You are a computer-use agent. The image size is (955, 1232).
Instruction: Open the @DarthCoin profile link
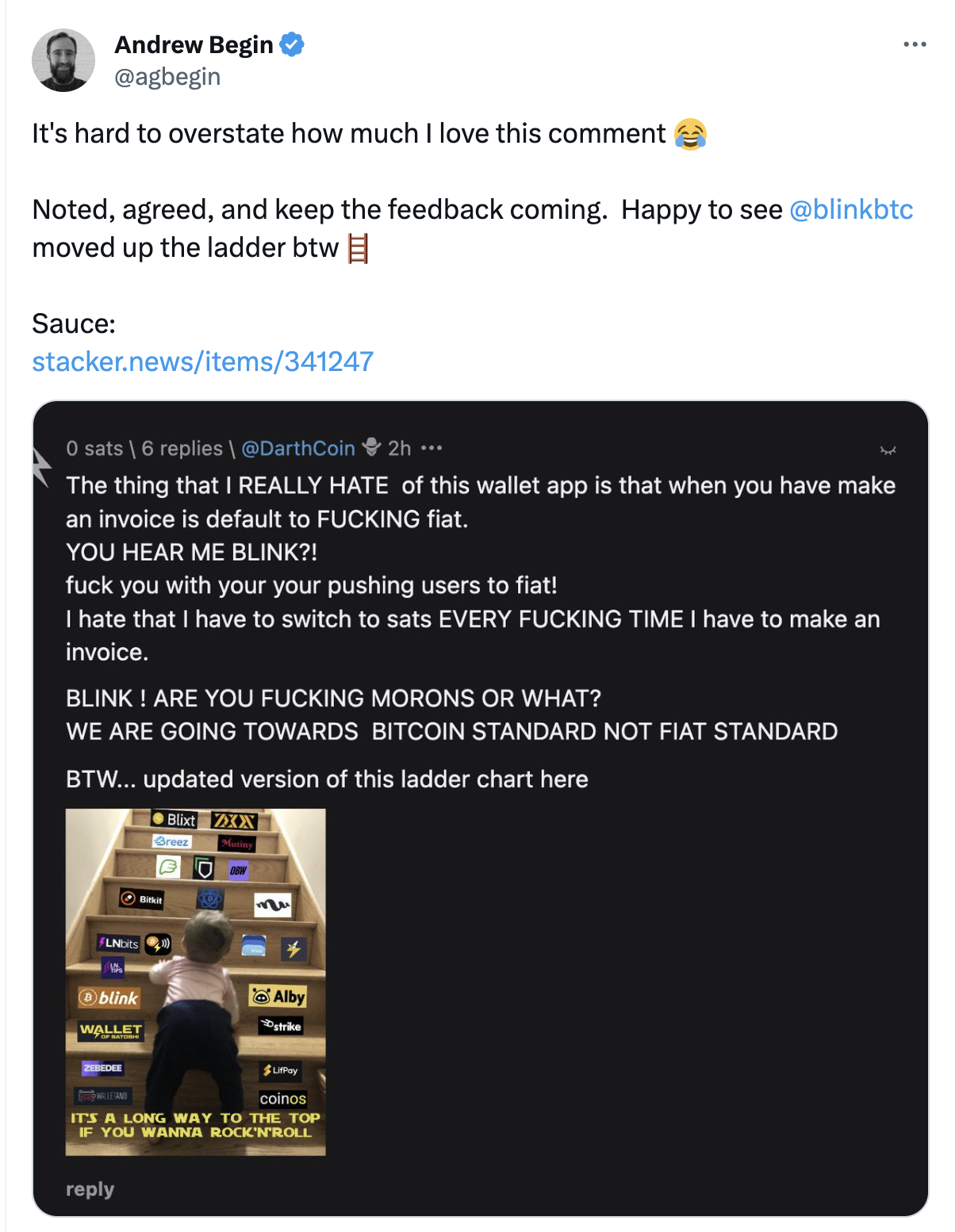(x=297, y=449)
